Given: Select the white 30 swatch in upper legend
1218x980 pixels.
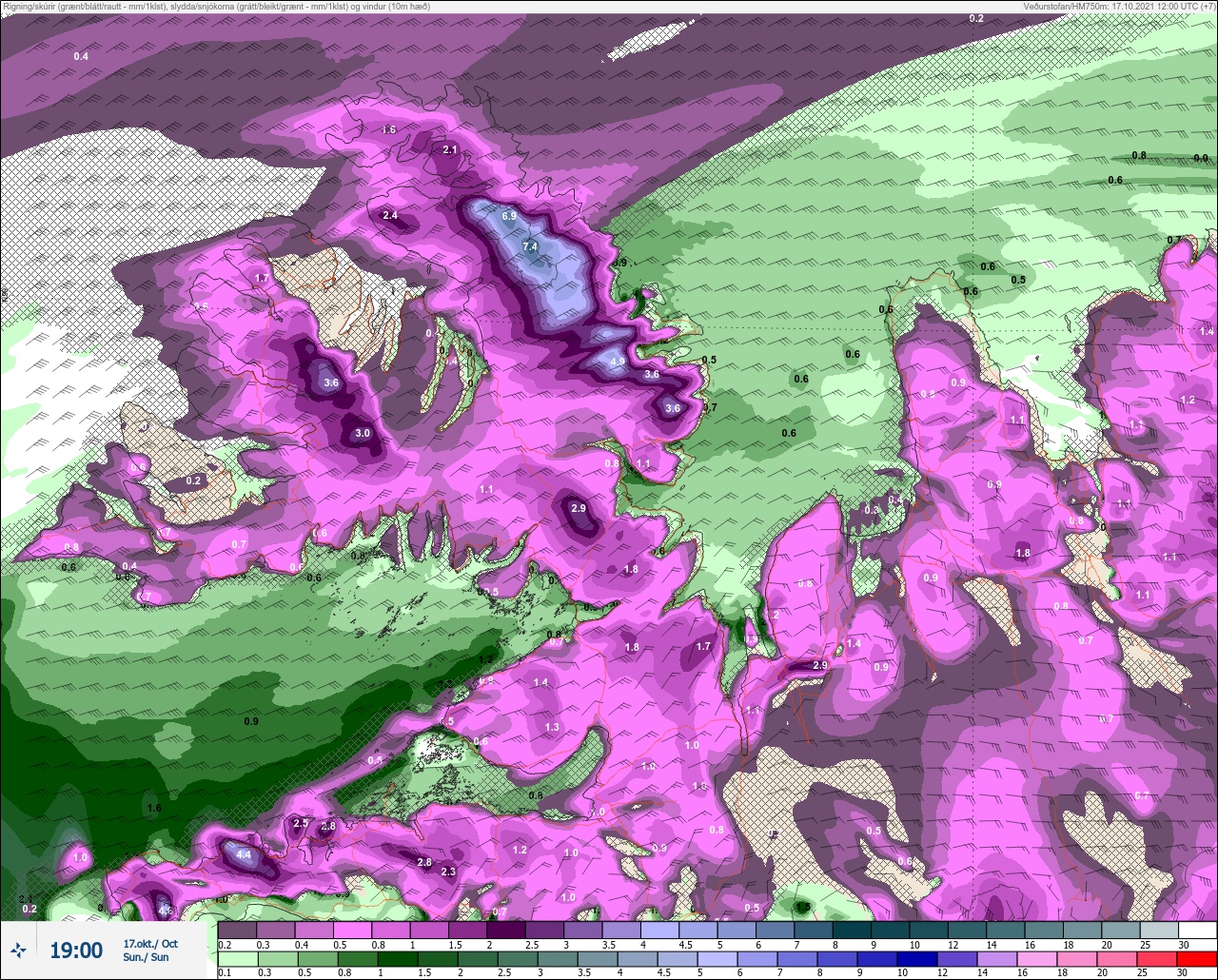Looking at the screenshot, I should pyautogui.click(x=1197, y=930).
